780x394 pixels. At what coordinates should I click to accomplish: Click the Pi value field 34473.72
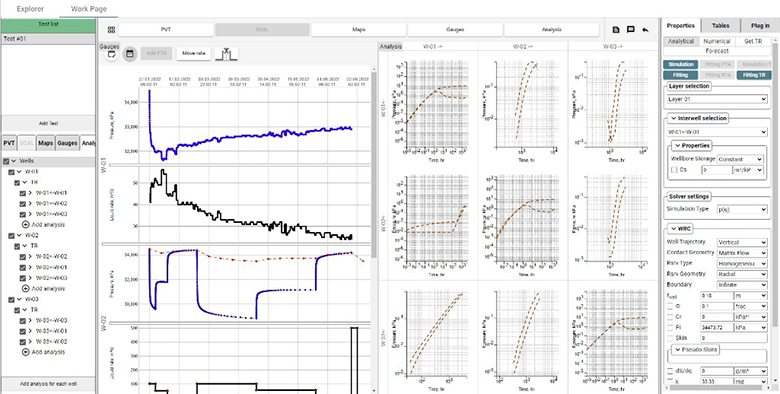pos(716,327)
